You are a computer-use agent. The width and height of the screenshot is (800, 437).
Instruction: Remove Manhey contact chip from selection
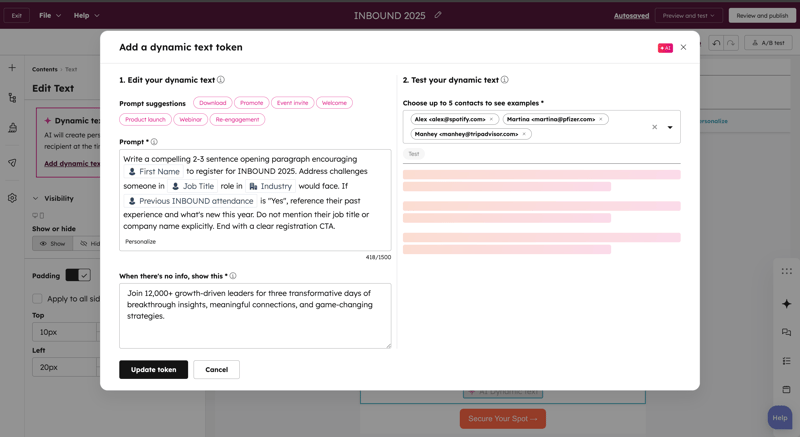524,134
